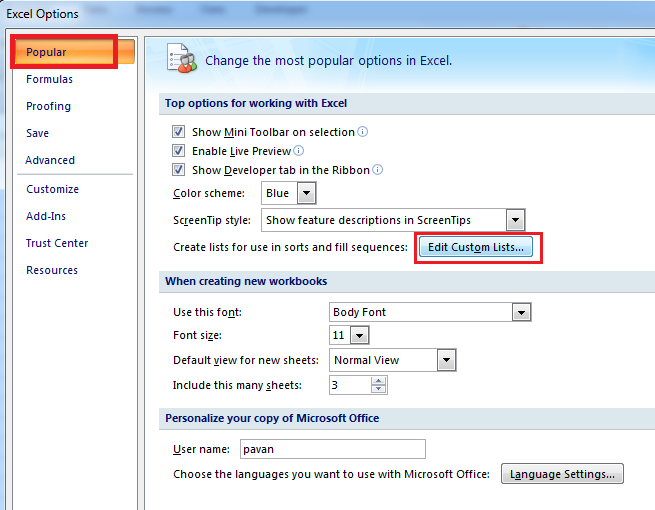655x510 pixels.
Task: Uncheck Enable Live Preview checkbox
Action: point(178,151)
